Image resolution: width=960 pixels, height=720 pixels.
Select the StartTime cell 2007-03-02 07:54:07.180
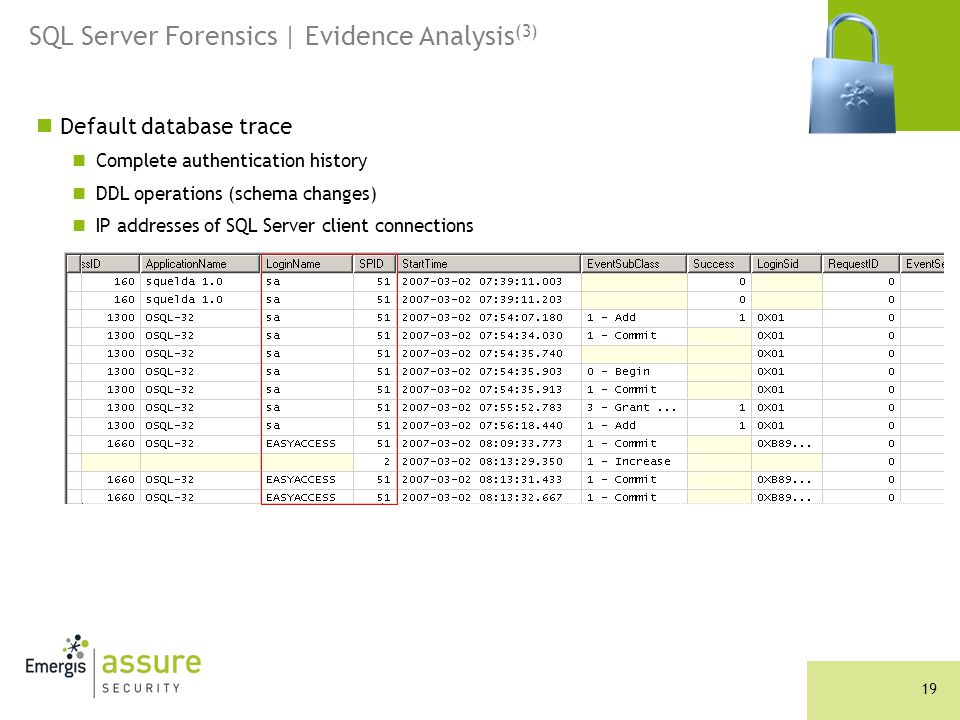pyautogui.click(x=489, y=318)
